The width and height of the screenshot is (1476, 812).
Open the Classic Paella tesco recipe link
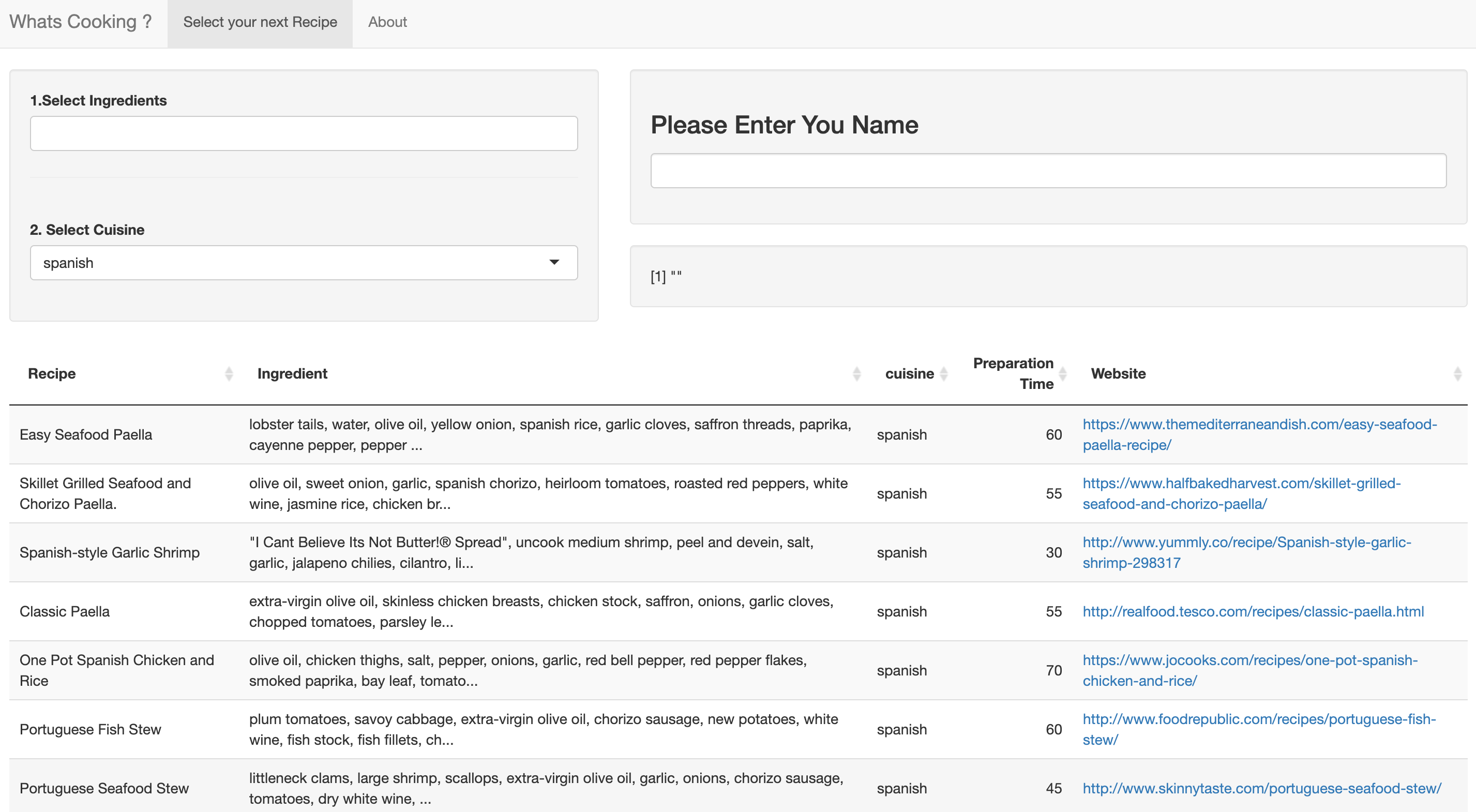pos(1253,611)
